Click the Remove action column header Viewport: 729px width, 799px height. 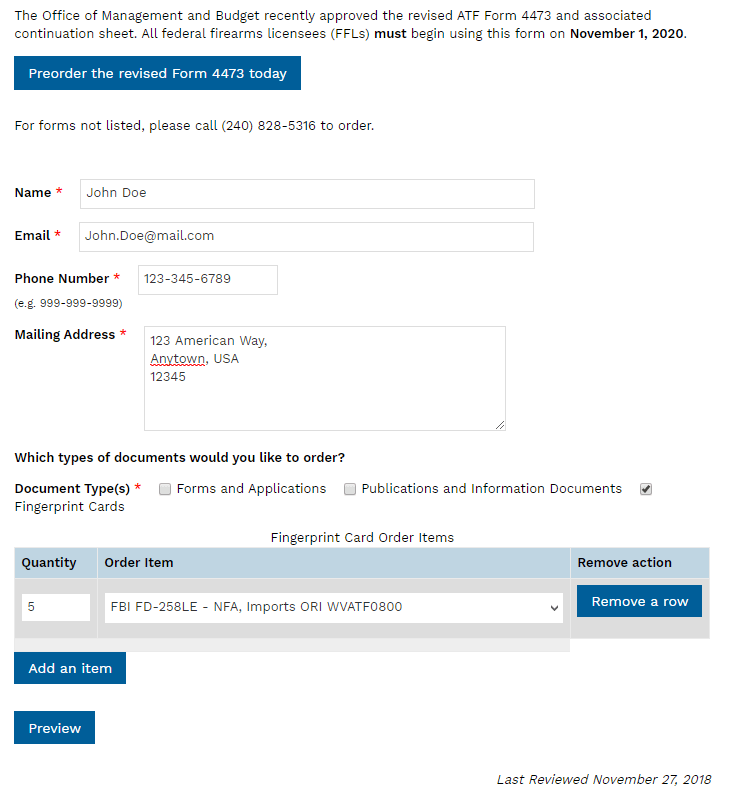[625, 563]
